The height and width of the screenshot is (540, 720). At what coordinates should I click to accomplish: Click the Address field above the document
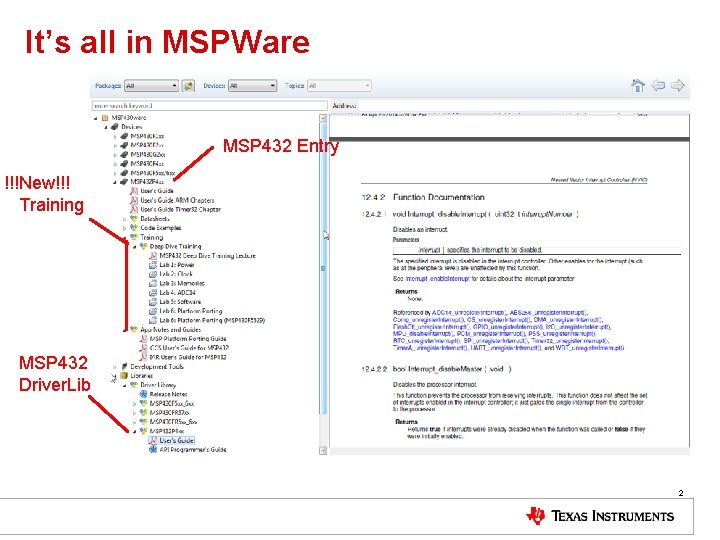[x=523, y=106]
